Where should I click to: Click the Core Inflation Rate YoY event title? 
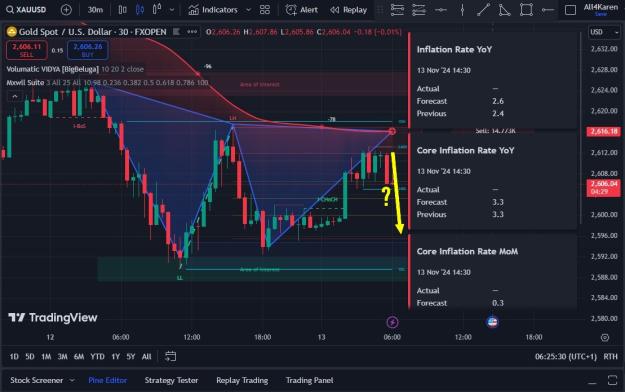(x=465, y=150)
